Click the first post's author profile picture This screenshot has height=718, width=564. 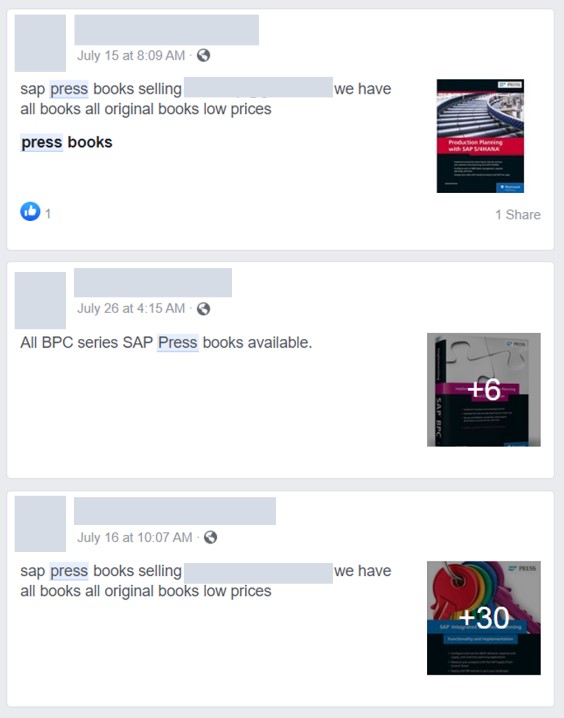click(x=40, y=43)
